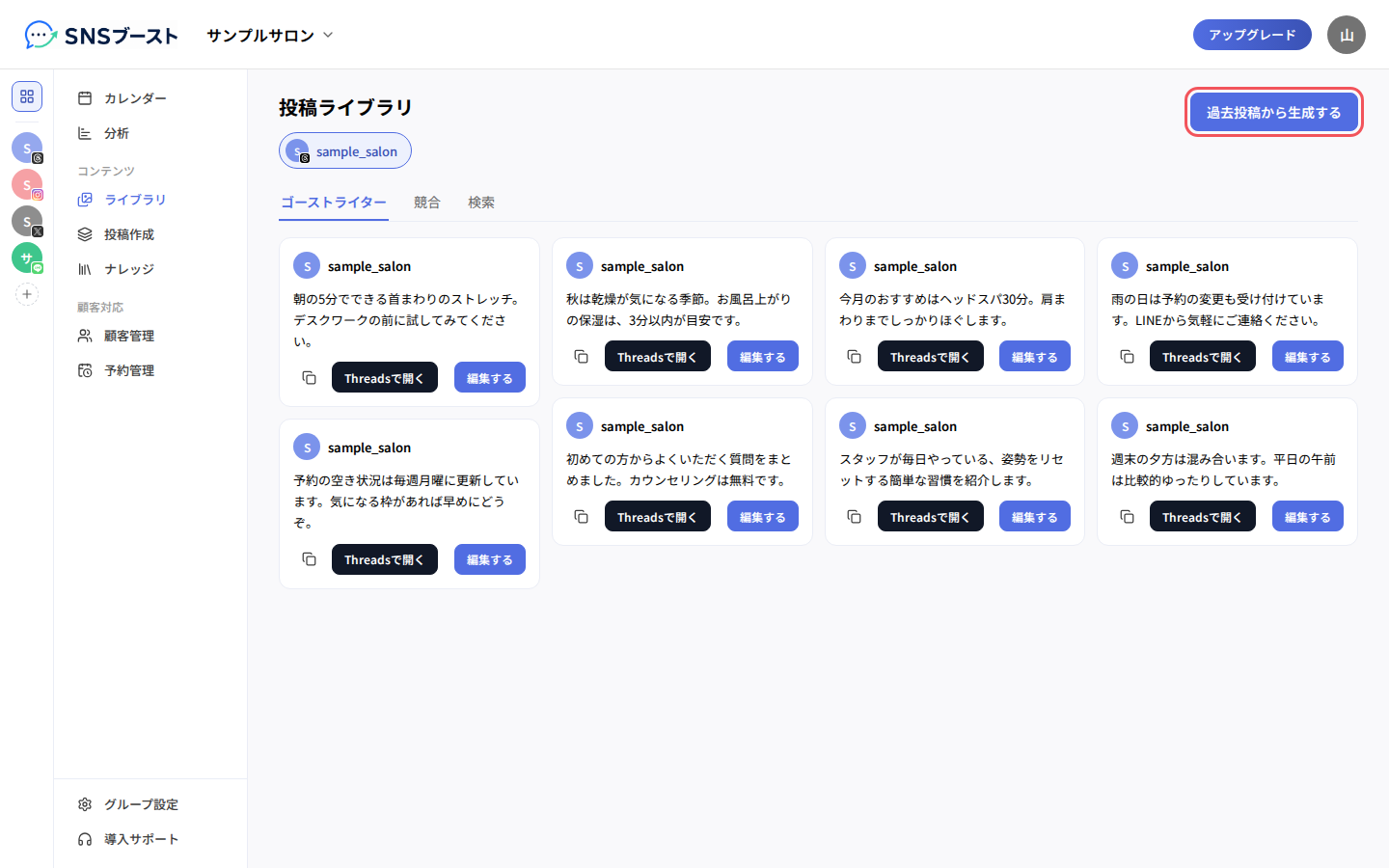Screen dimensions: 1389x868
Task: Click 過去投稿から生成する button
Action: coord(1273,112)
